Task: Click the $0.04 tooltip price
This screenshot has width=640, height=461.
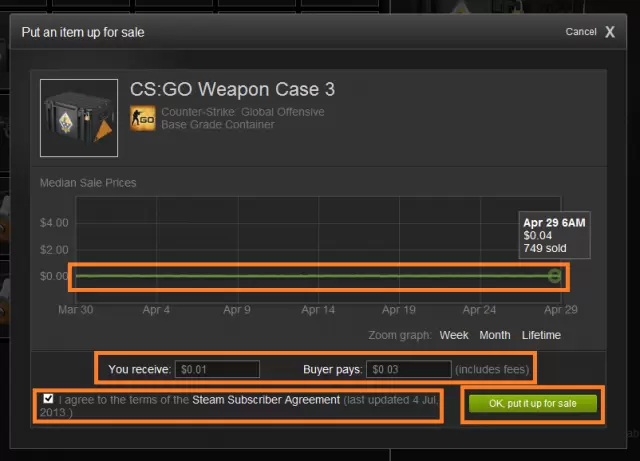Action: (538, 236)
